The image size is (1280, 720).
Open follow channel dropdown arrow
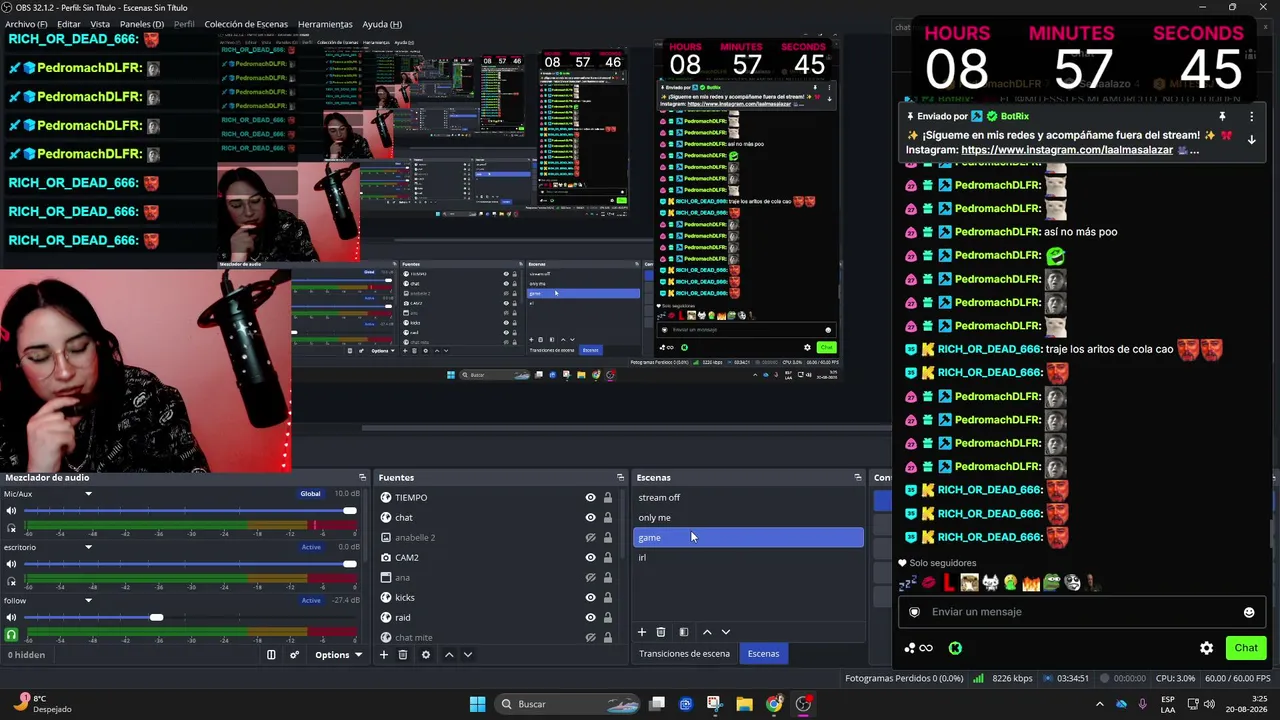pyautogui.click(x=88, y=600)
